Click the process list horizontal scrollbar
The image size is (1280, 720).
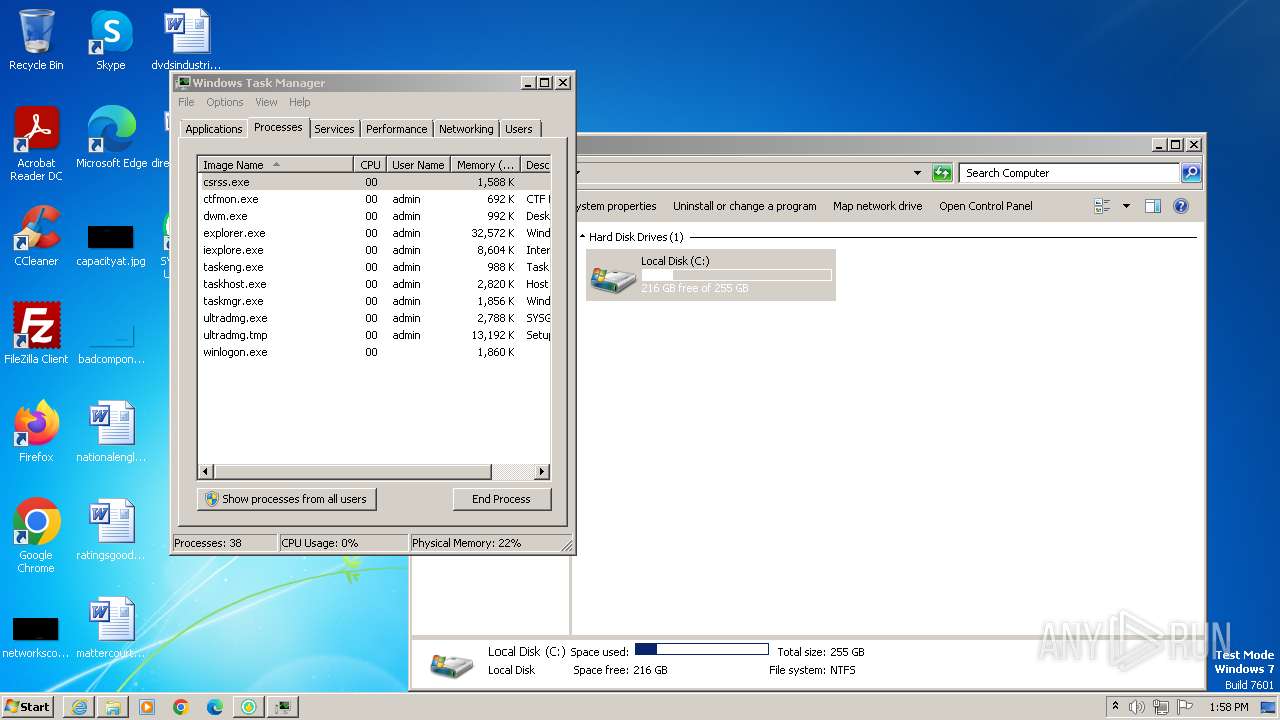coord(352,471)
